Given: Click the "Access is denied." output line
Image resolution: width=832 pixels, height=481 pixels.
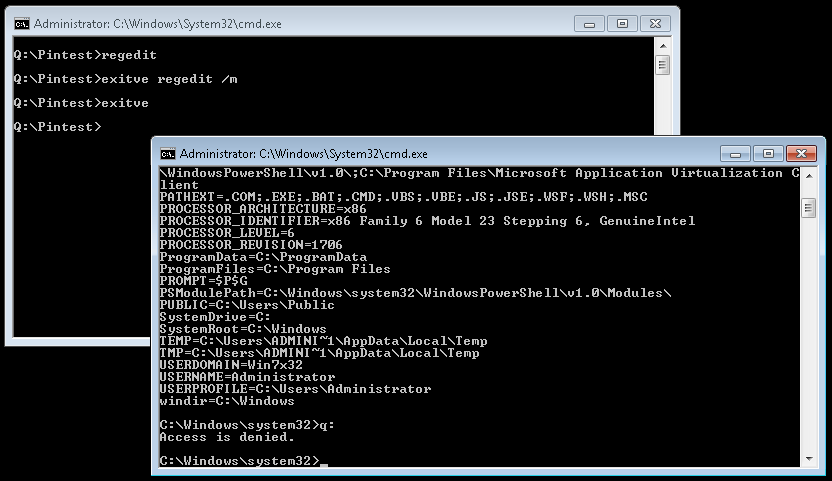Looking at the screenshot, I should click(x=227, y=437).
